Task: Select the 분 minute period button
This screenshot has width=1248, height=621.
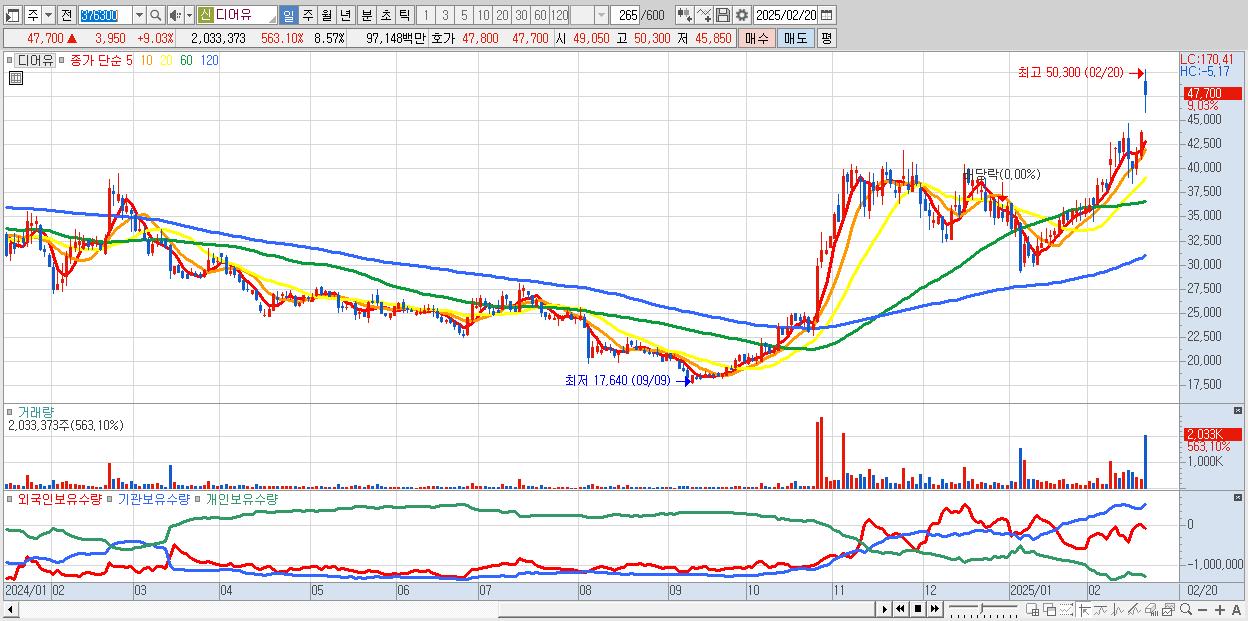Action: (x=366, y=15)
